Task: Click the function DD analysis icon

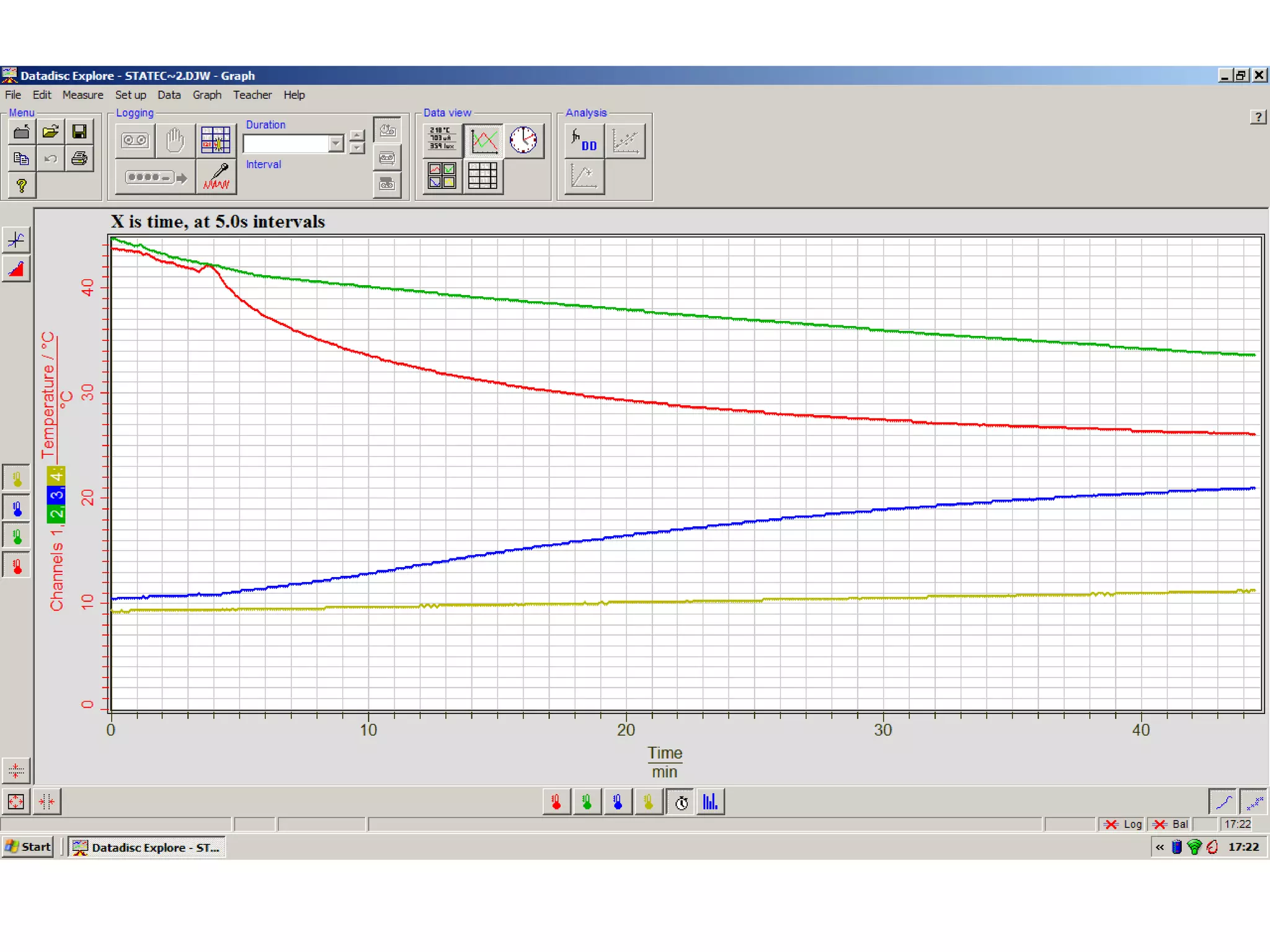Action: [x=584, y=141]
